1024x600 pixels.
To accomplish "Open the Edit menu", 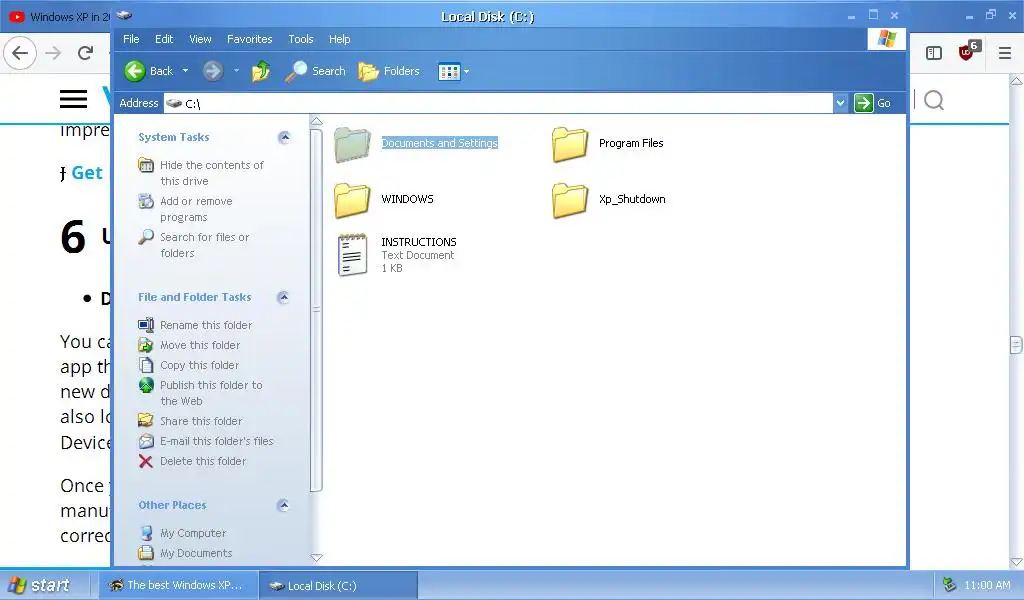I will click(x=164, y=39).
